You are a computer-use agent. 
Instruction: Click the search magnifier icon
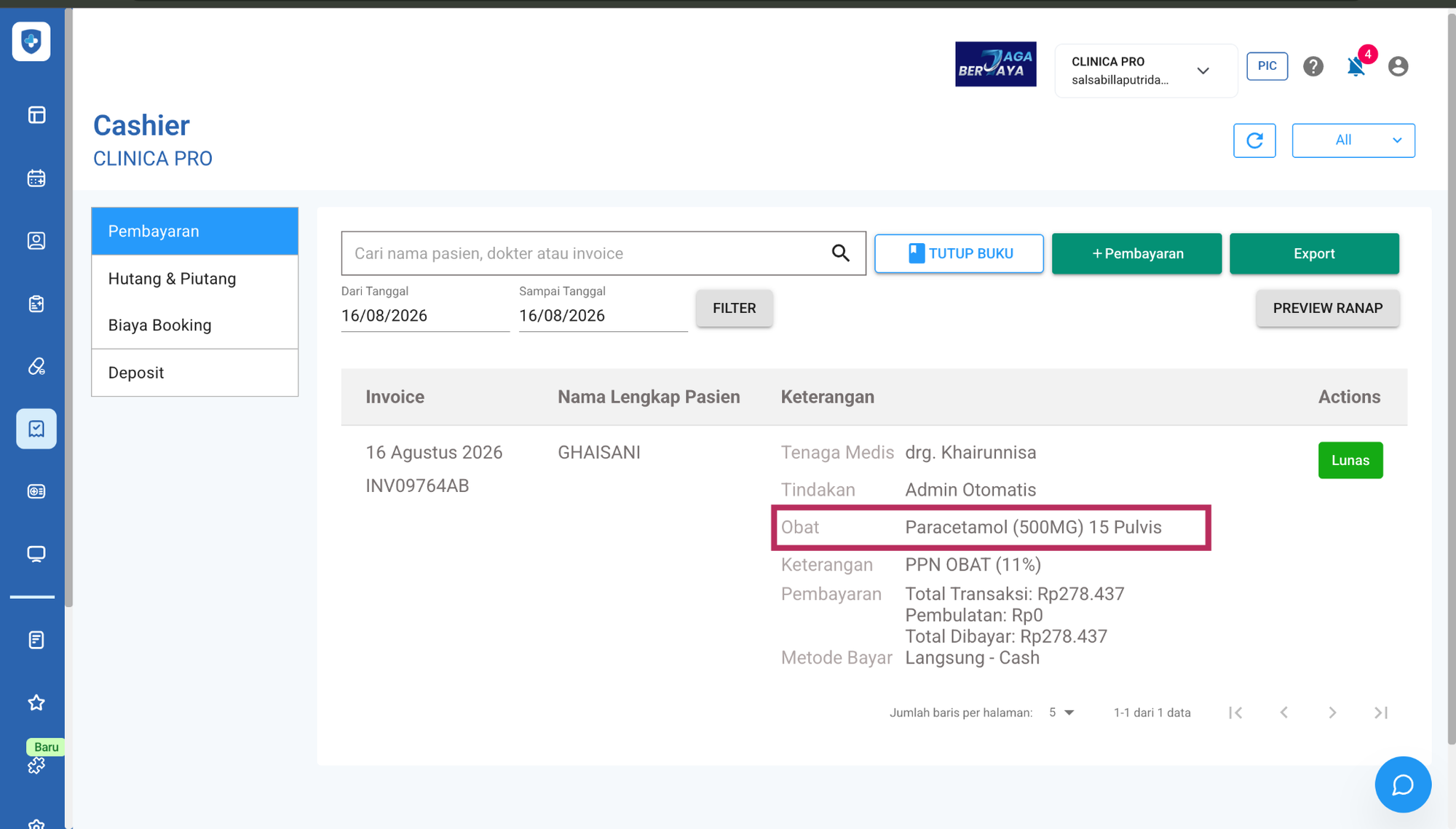(x=841, y=253)
